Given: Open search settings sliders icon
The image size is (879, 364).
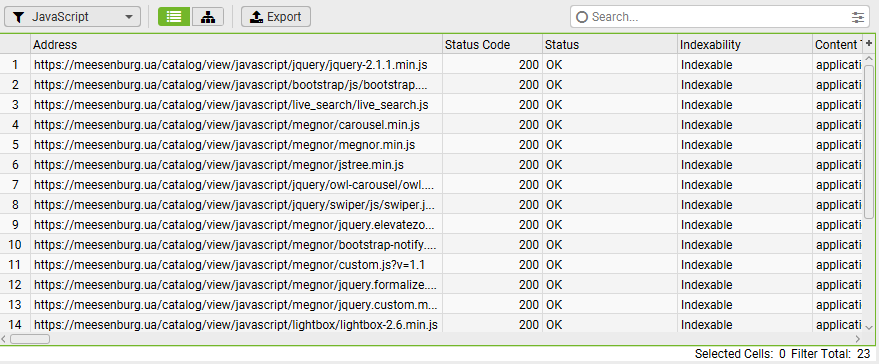Looking at the screenshot, I should [x=858, y=17].
